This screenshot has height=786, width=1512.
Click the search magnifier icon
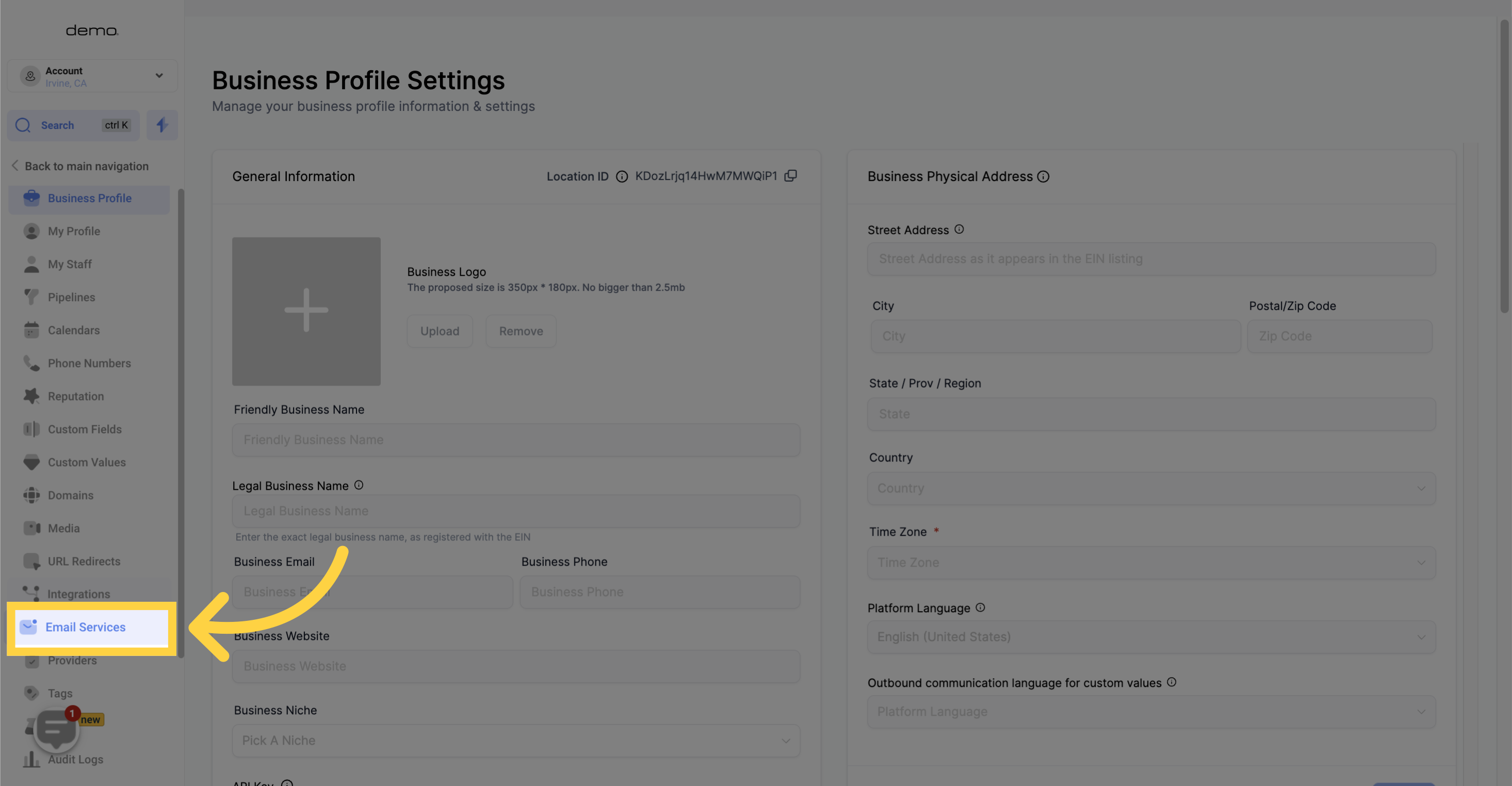pos(23,125)
